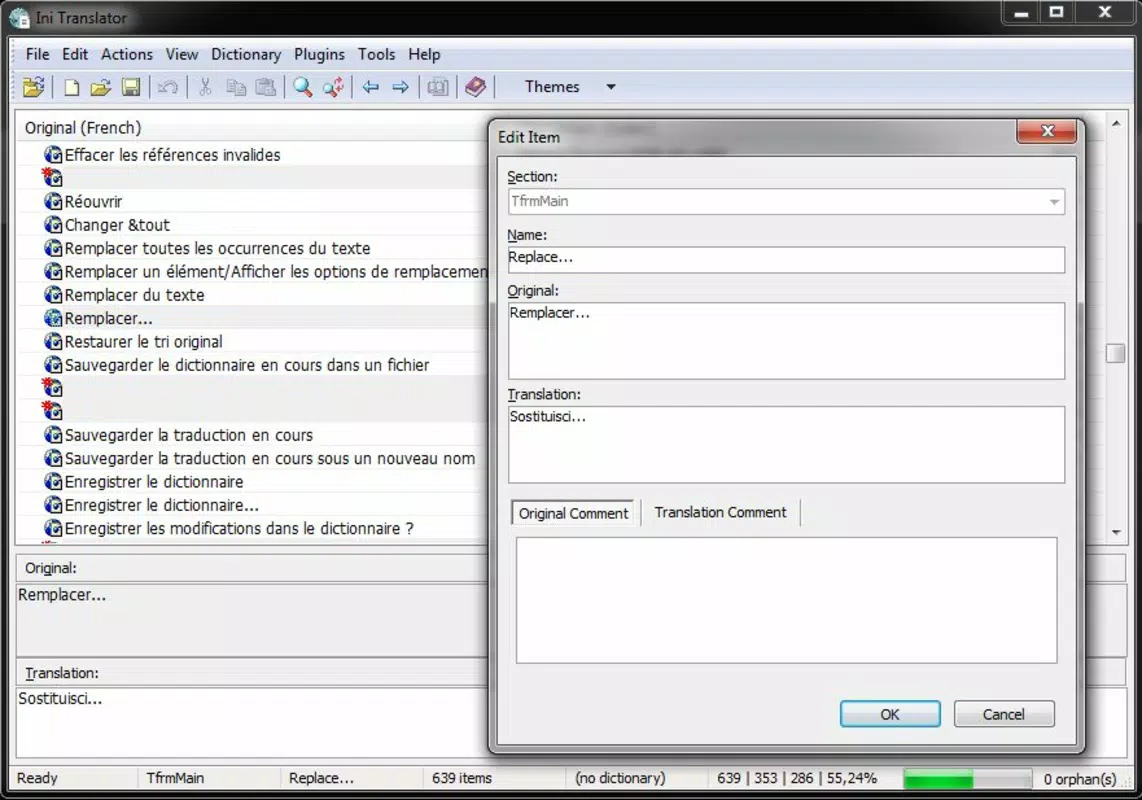Create a new translation with the blank page icon
The image size is (1142, 800).
coord(71,87)
